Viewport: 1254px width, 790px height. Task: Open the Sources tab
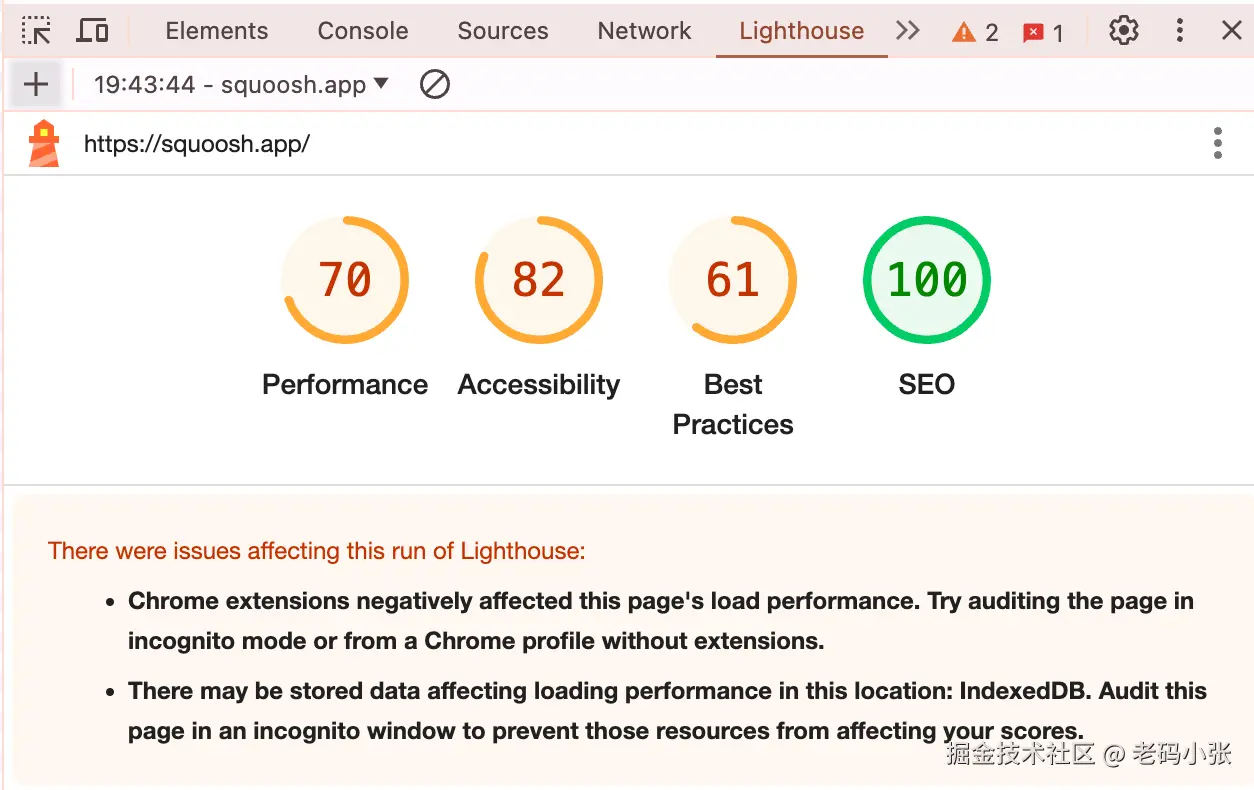(503, 31)
